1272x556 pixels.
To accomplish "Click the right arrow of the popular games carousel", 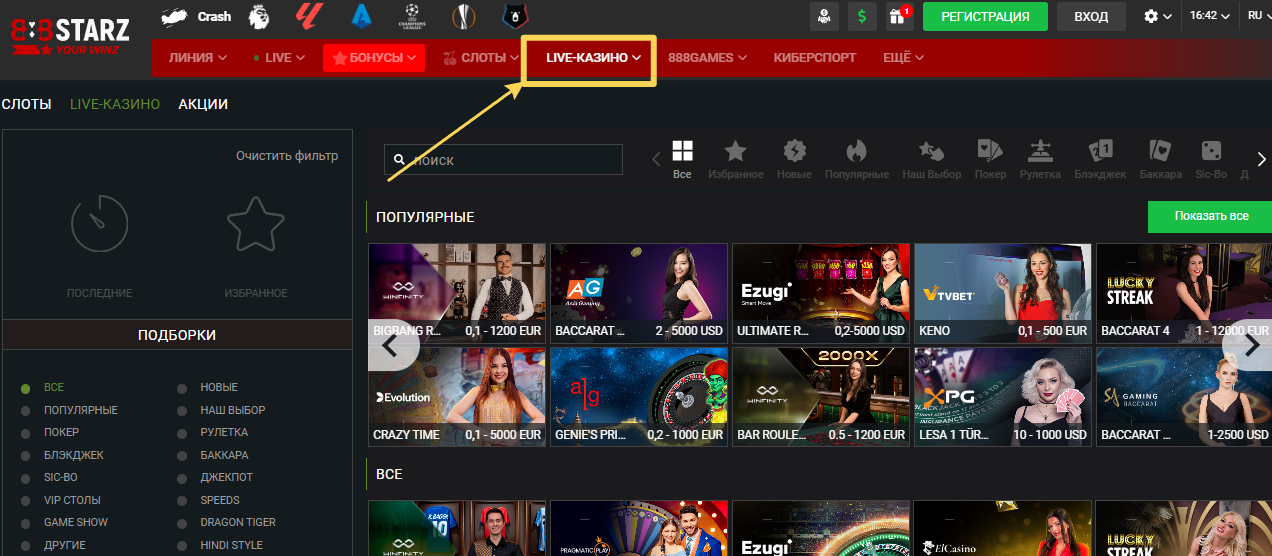I will click(1252, 345).
